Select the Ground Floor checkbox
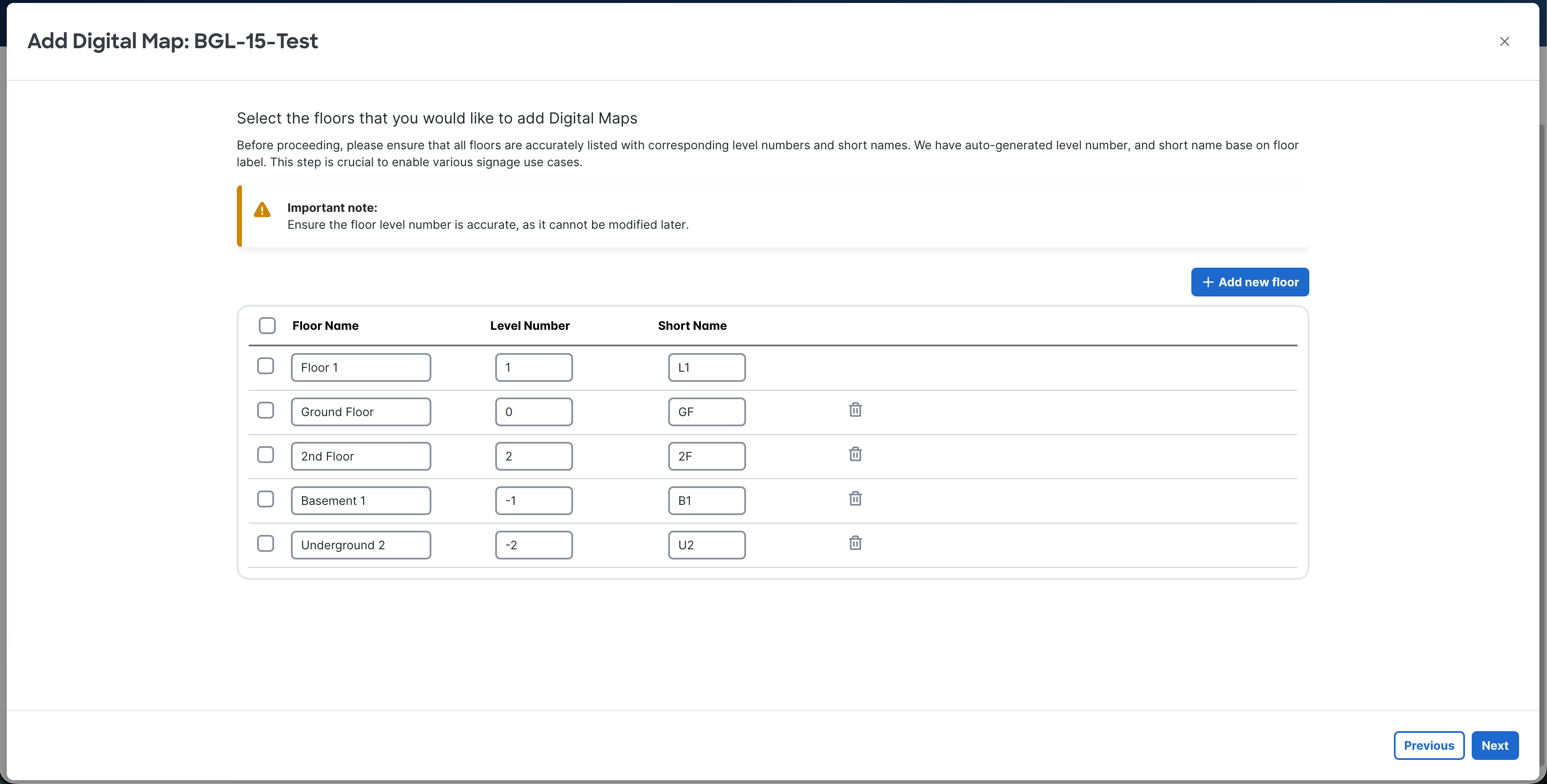The width and height of the screenshot is (1547, 784). pyautogui.click(x=266, y=411)
